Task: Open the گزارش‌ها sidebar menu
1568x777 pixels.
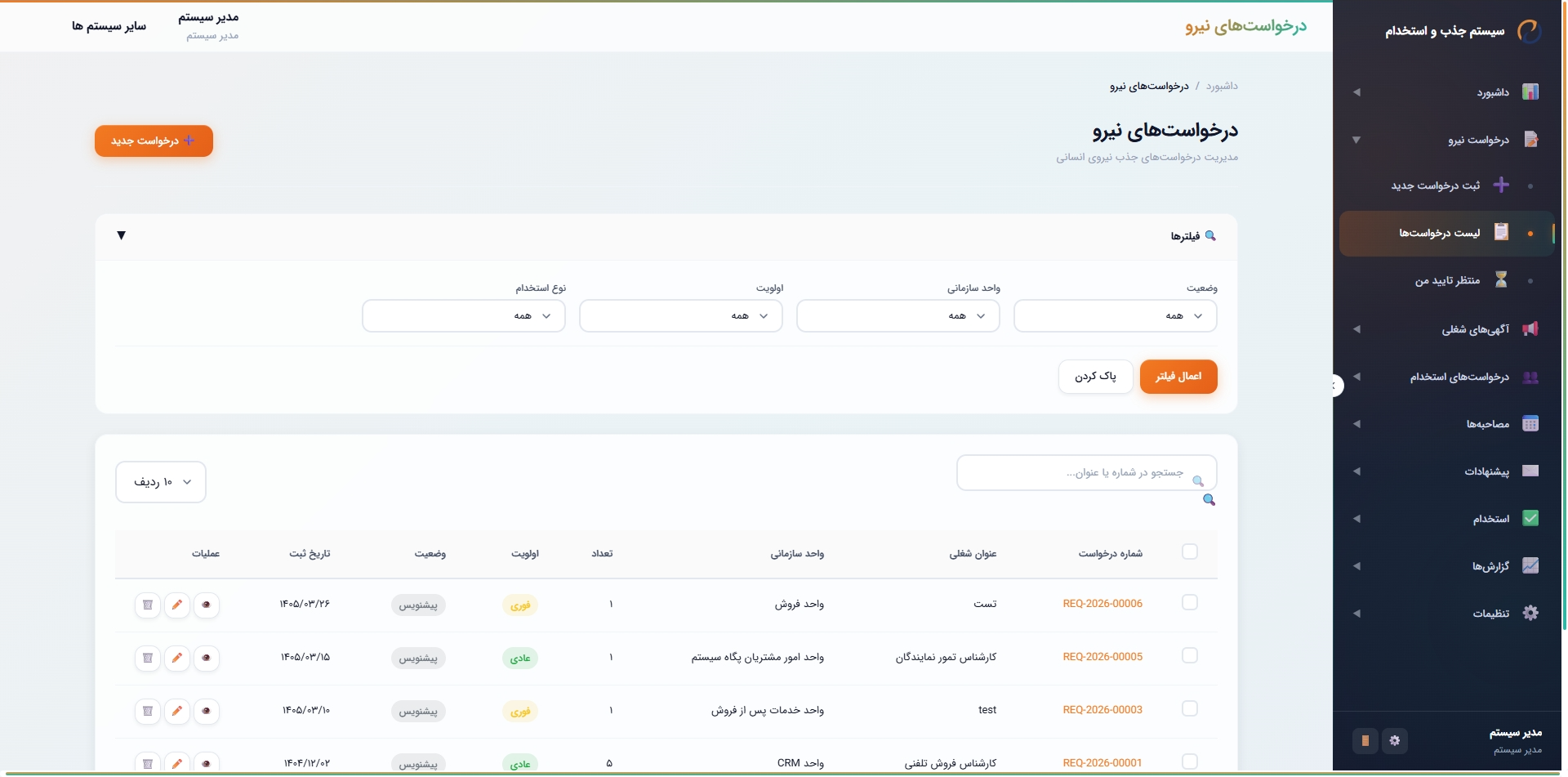Action: point(1445,566)
